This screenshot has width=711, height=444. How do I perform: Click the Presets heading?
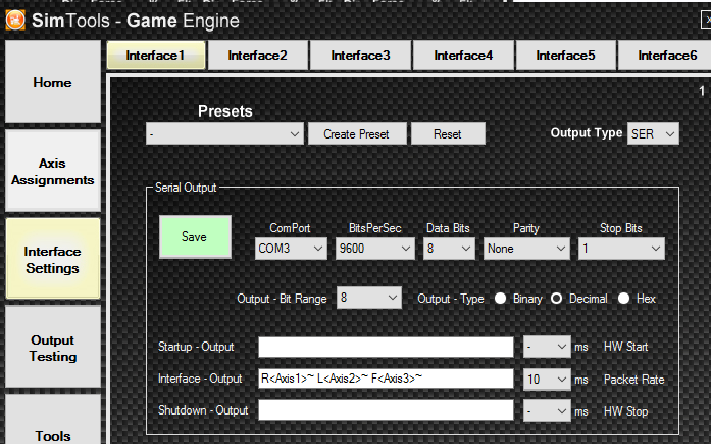click(225, 111)
